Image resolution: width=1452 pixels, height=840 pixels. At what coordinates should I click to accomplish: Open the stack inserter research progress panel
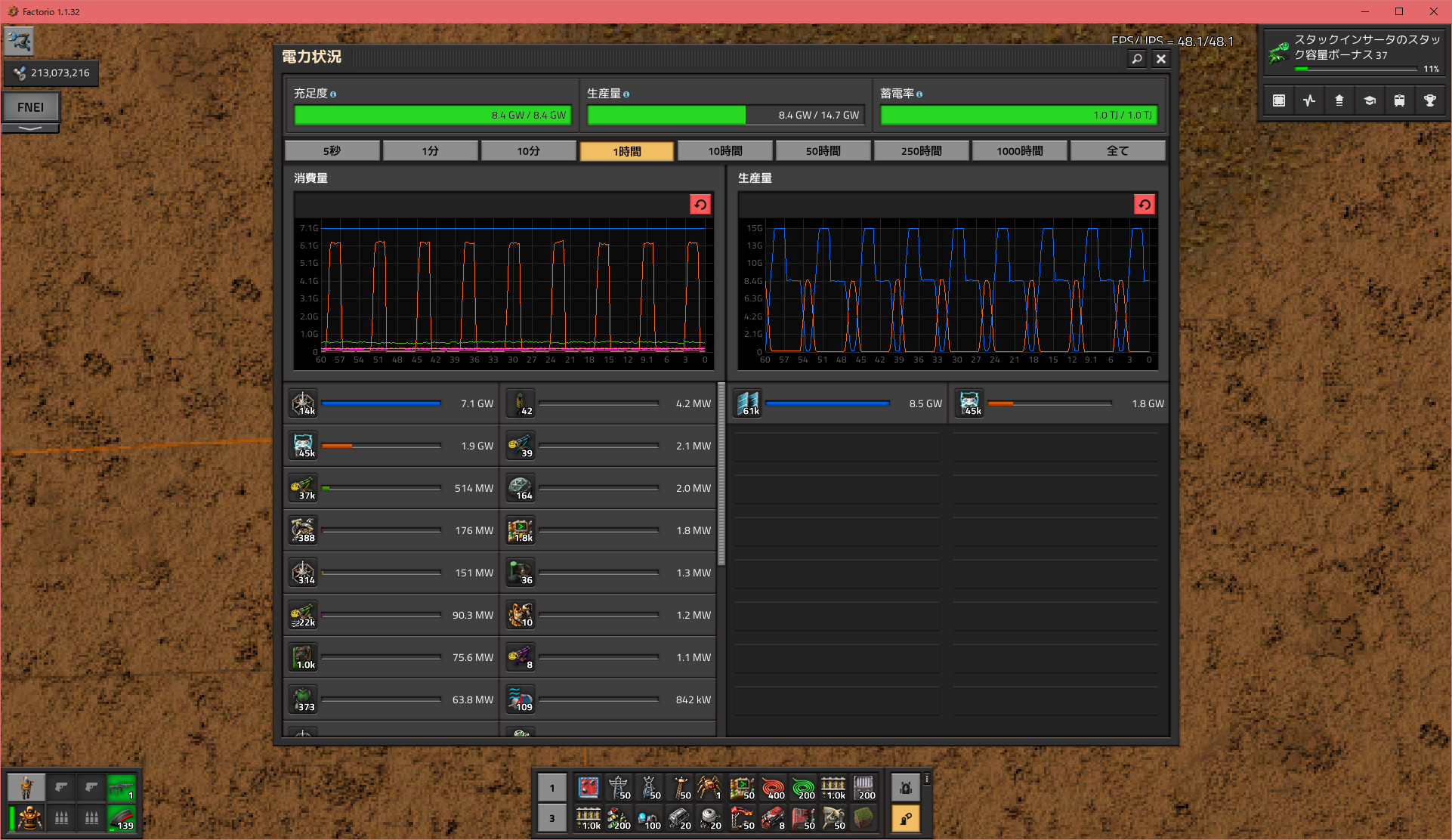[x=1354, y=53]
